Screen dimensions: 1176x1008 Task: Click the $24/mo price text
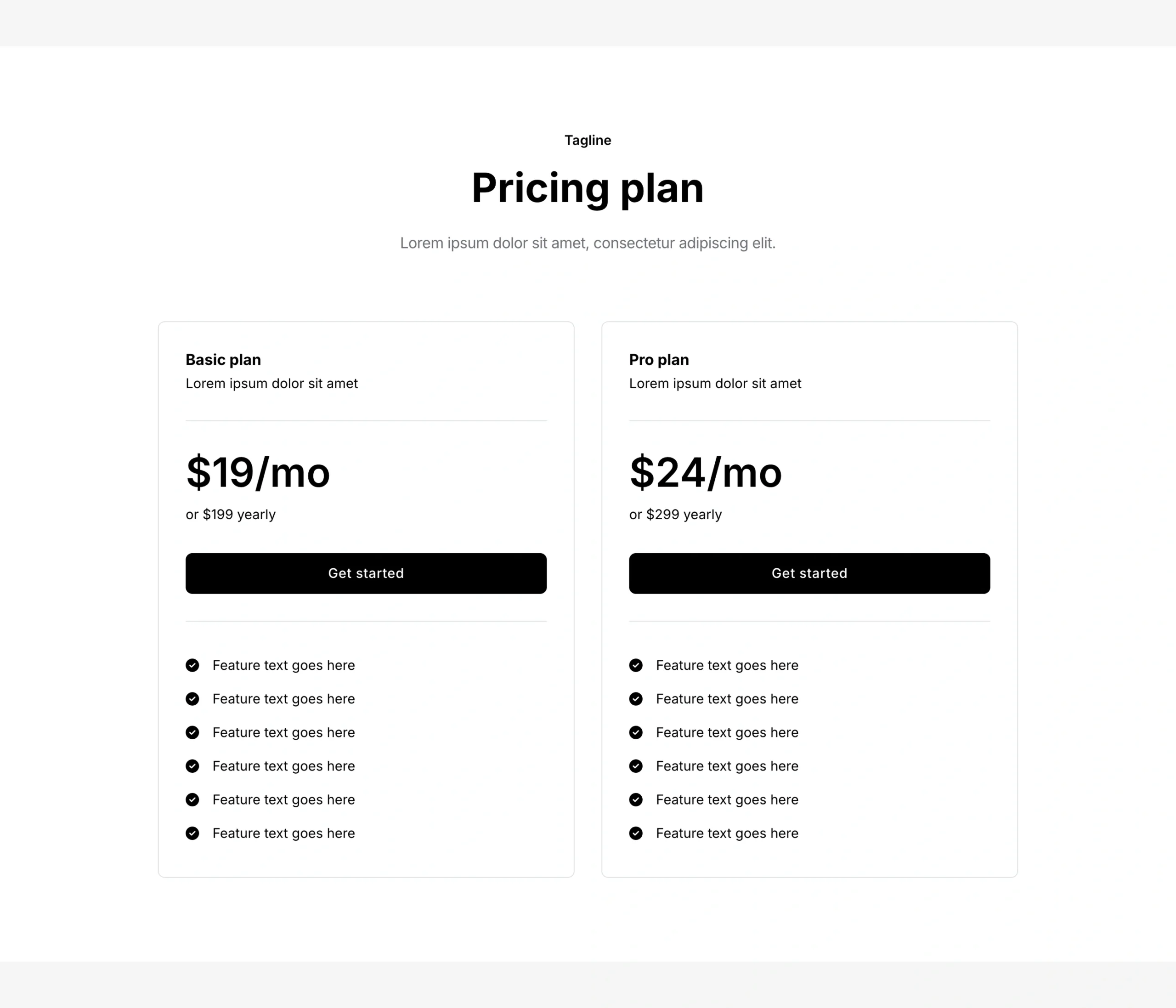coord(706,472)
